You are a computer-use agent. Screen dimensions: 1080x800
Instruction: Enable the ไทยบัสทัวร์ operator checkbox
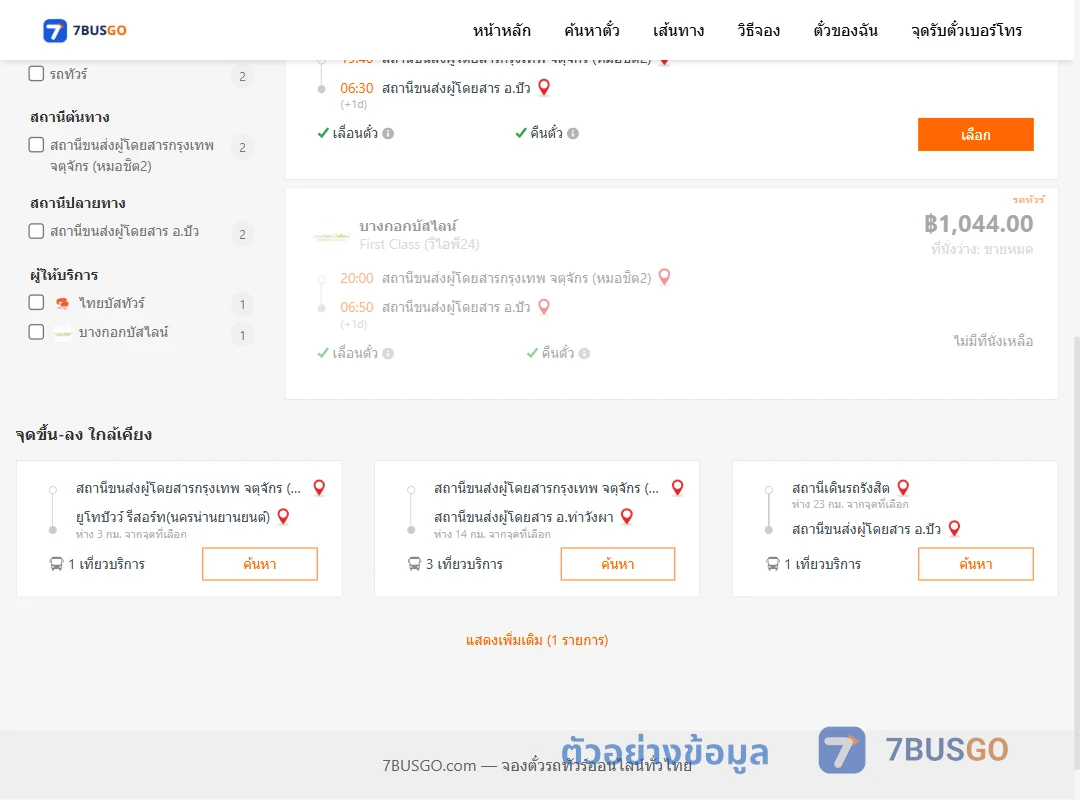click(x=37, y=302)
